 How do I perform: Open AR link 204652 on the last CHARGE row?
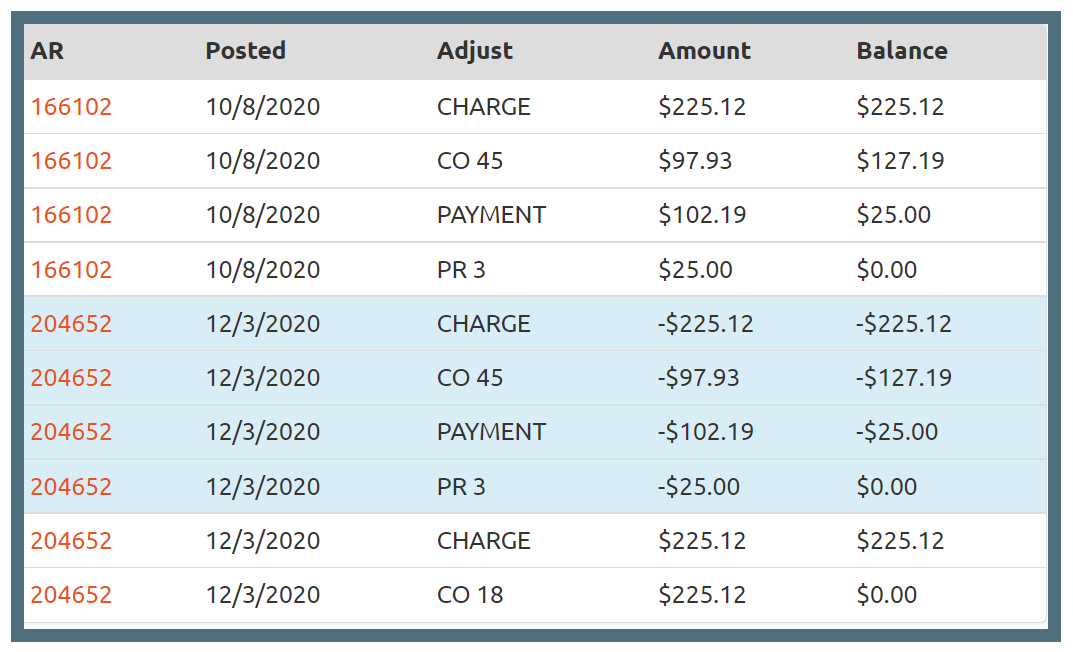pyautogui.click(x=71, y=541)
